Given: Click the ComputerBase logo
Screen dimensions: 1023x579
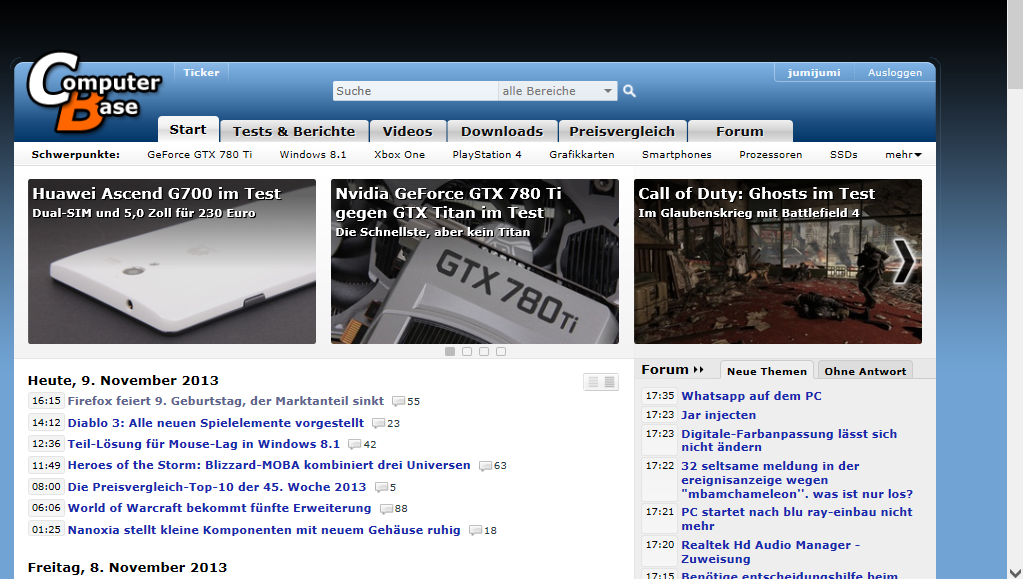Looking at the screenshot, I should click(x=93, y=92).
